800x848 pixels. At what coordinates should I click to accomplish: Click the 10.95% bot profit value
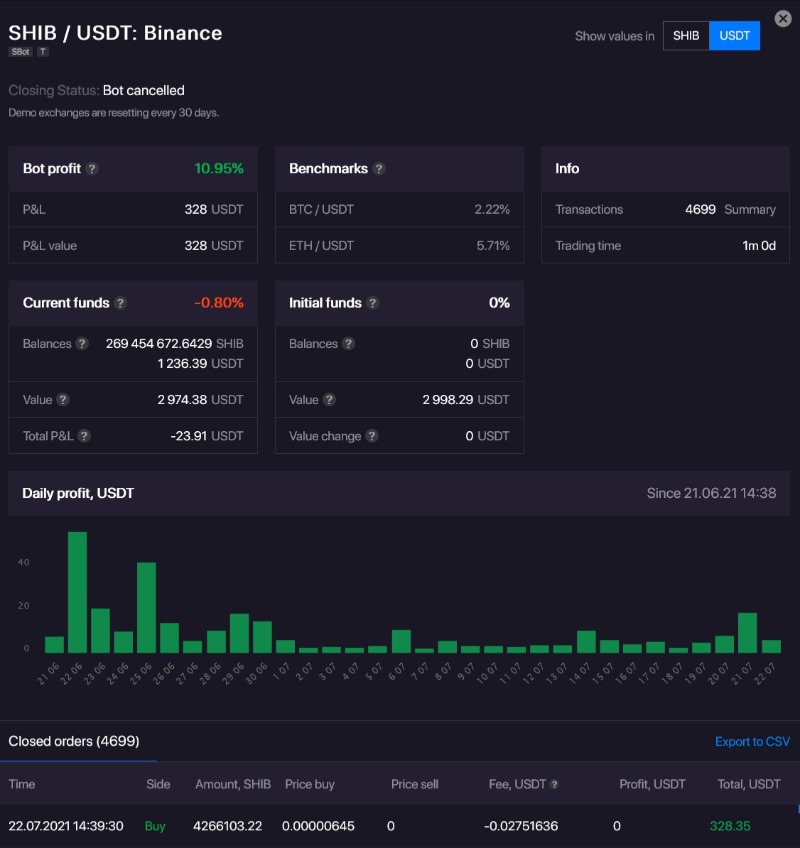219,169
